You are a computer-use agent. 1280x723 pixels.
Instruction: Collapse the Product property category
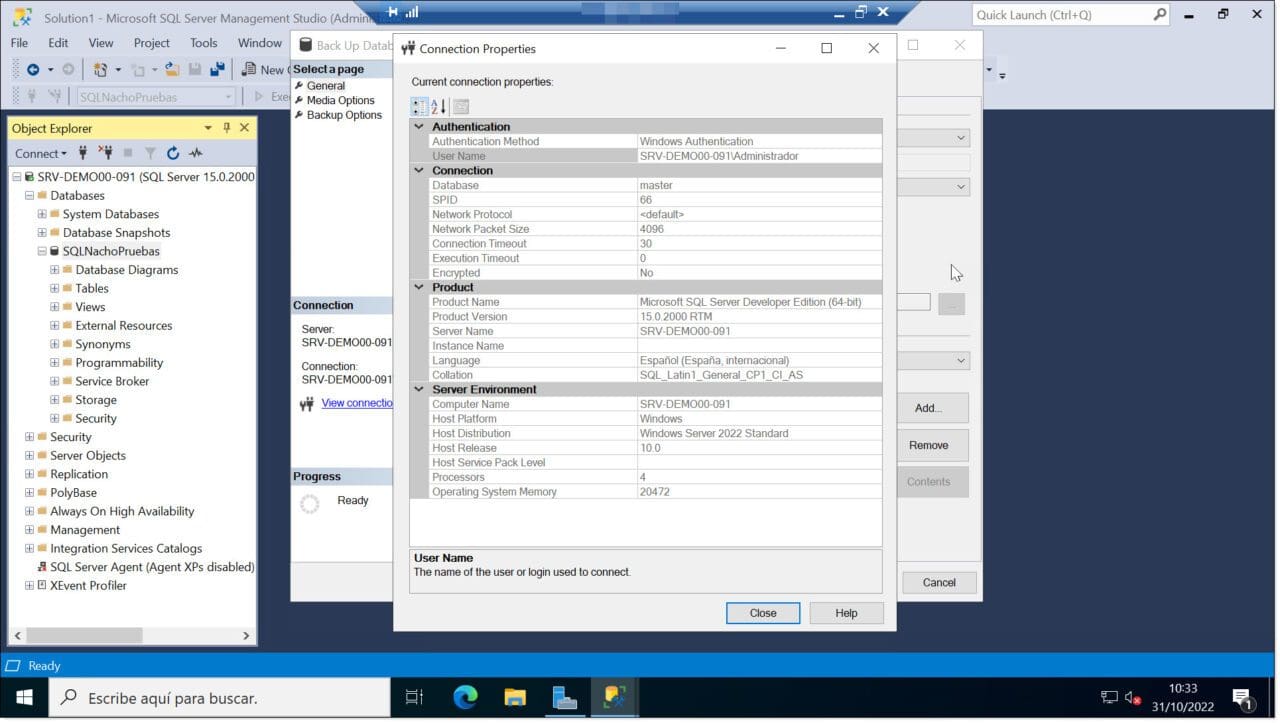click(419, 287)
